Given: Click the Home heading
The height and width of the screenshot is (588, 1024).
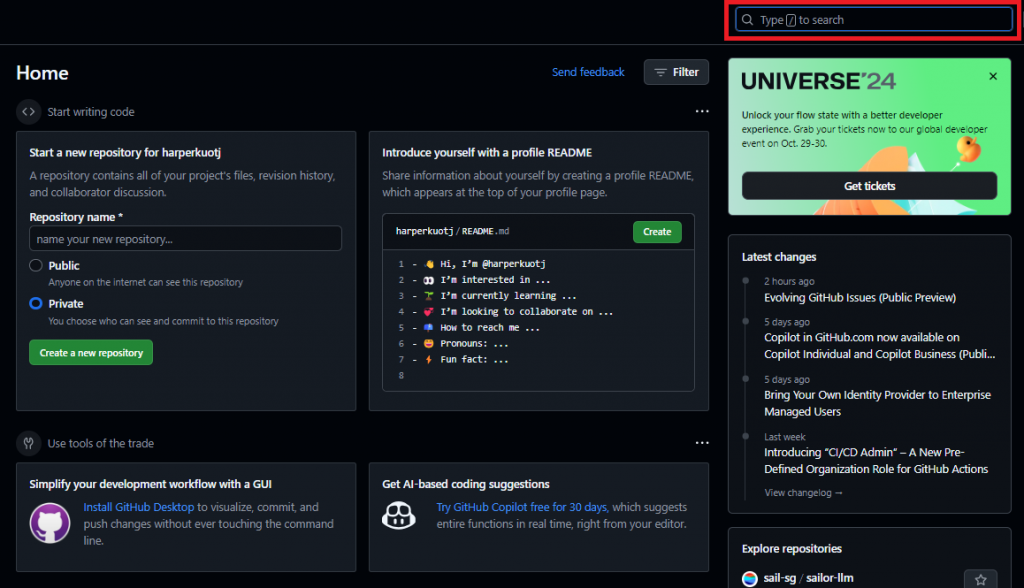Looking at the screenshot, I should (x=42, y=73).
